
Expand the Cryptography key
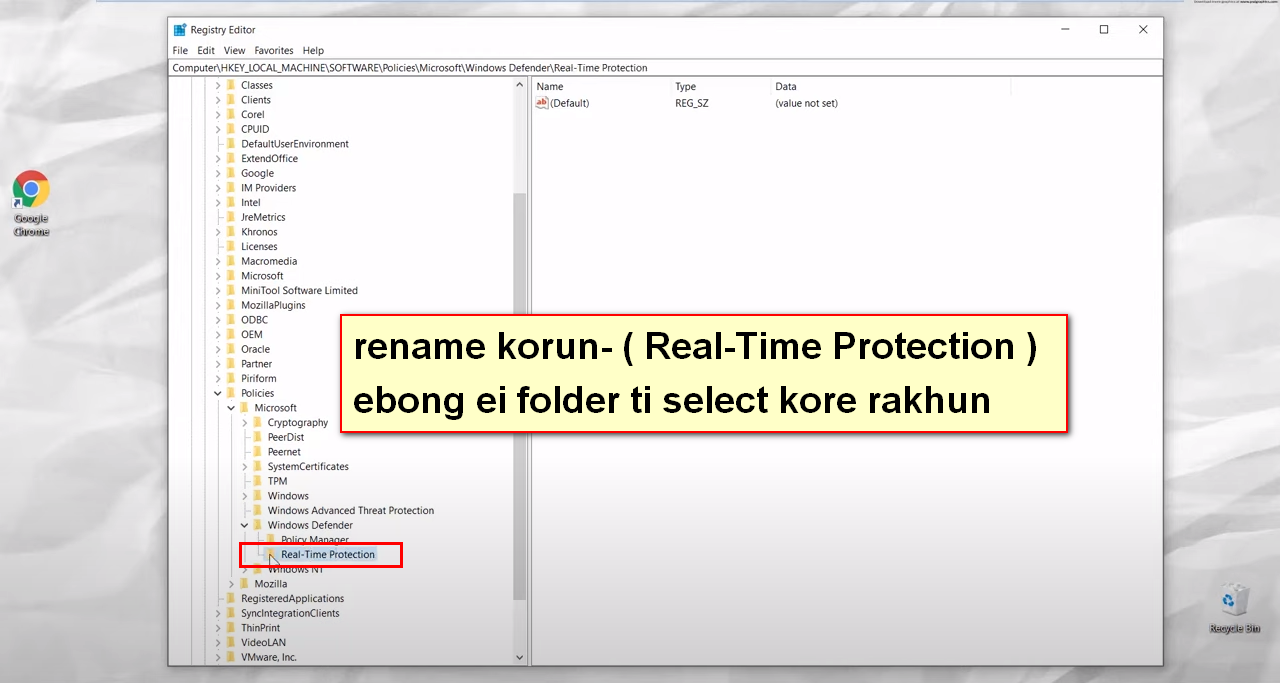(x=245, y=422)
